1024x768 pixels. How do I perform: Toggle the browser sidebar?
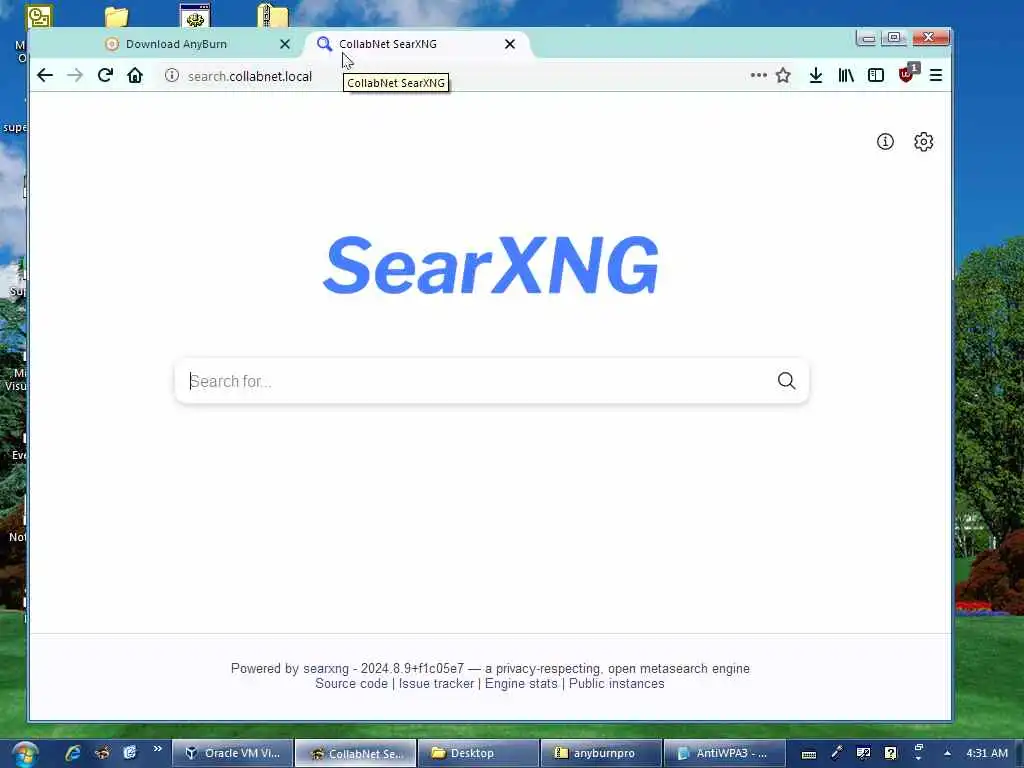tap(876, 76)
